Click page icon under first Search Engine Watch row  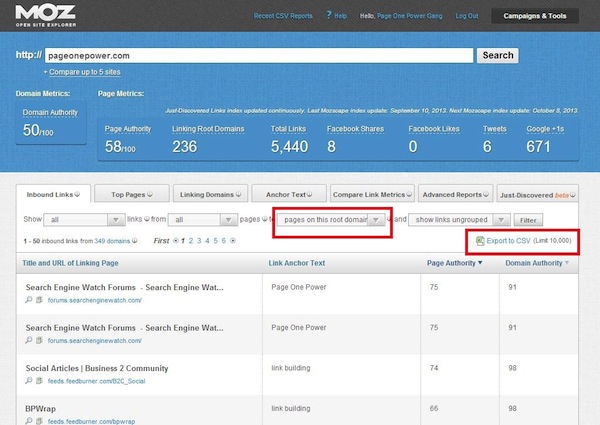pyautogui.click(x=39, y=300)
